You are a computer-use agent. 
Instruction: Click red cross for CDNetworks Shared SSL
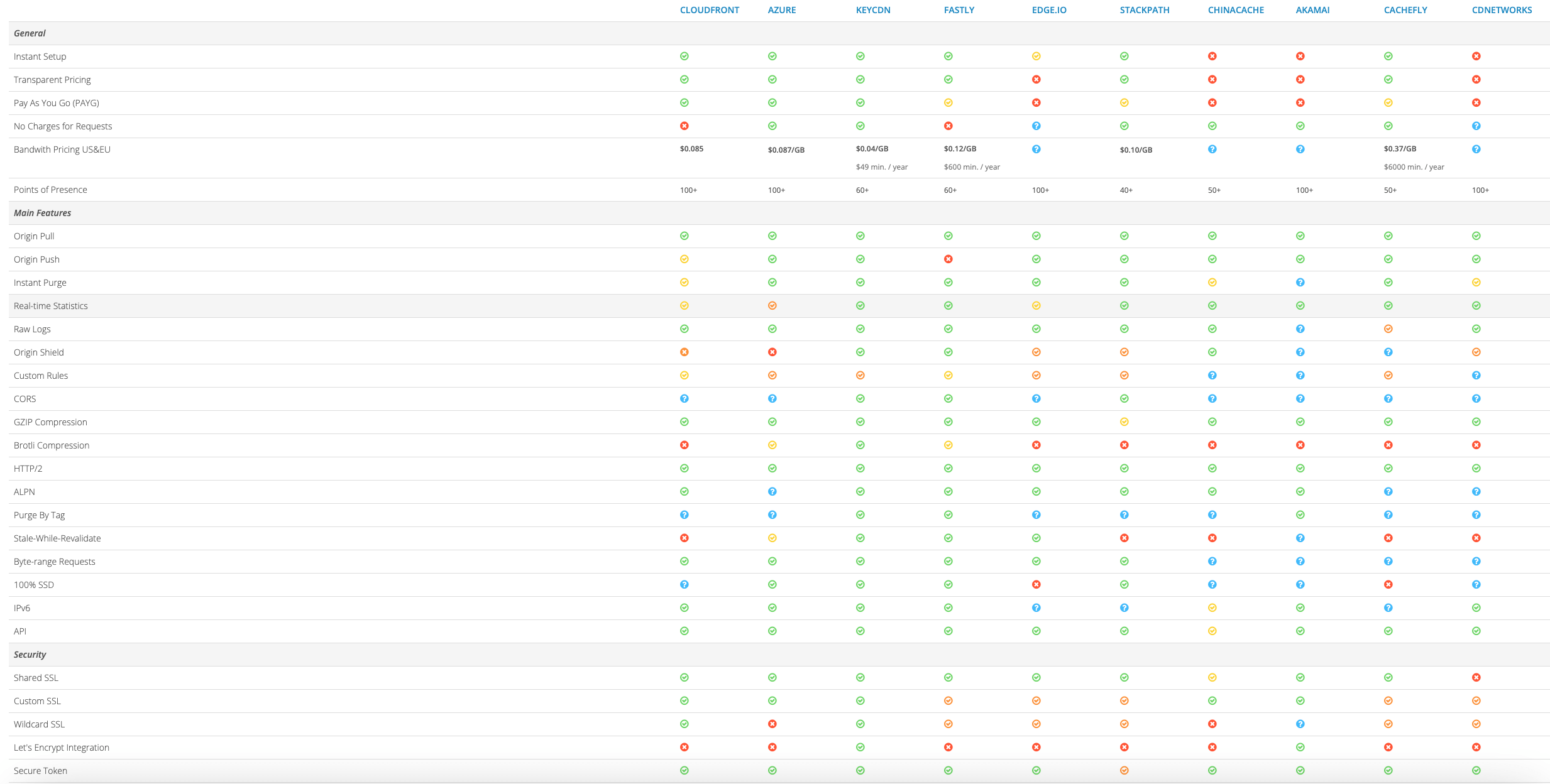coord(1476,678)
